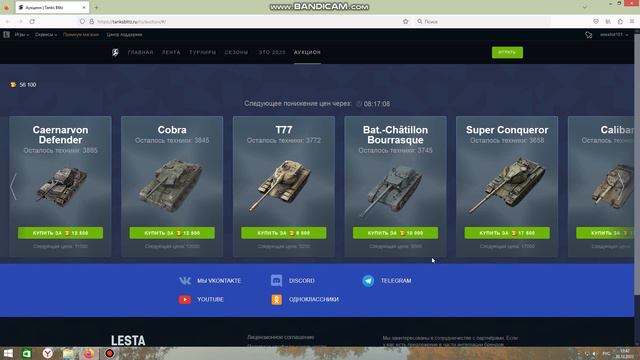640x360 pixels.
Task: Click the gold coin balance icon
Action: (13, 85)
